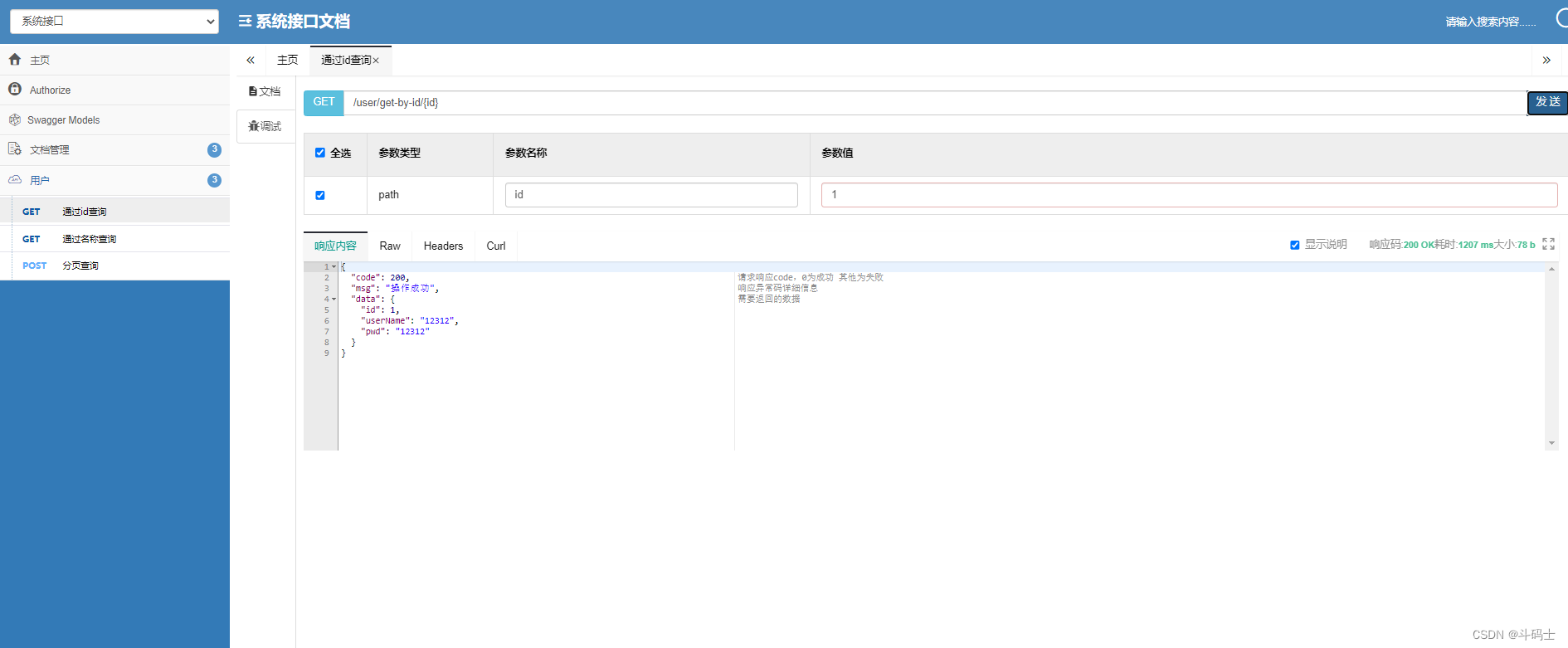The height and width of the screenshot is (648, 1568).
Task: Open the 文档 side tab
Action: pos(265,91)
